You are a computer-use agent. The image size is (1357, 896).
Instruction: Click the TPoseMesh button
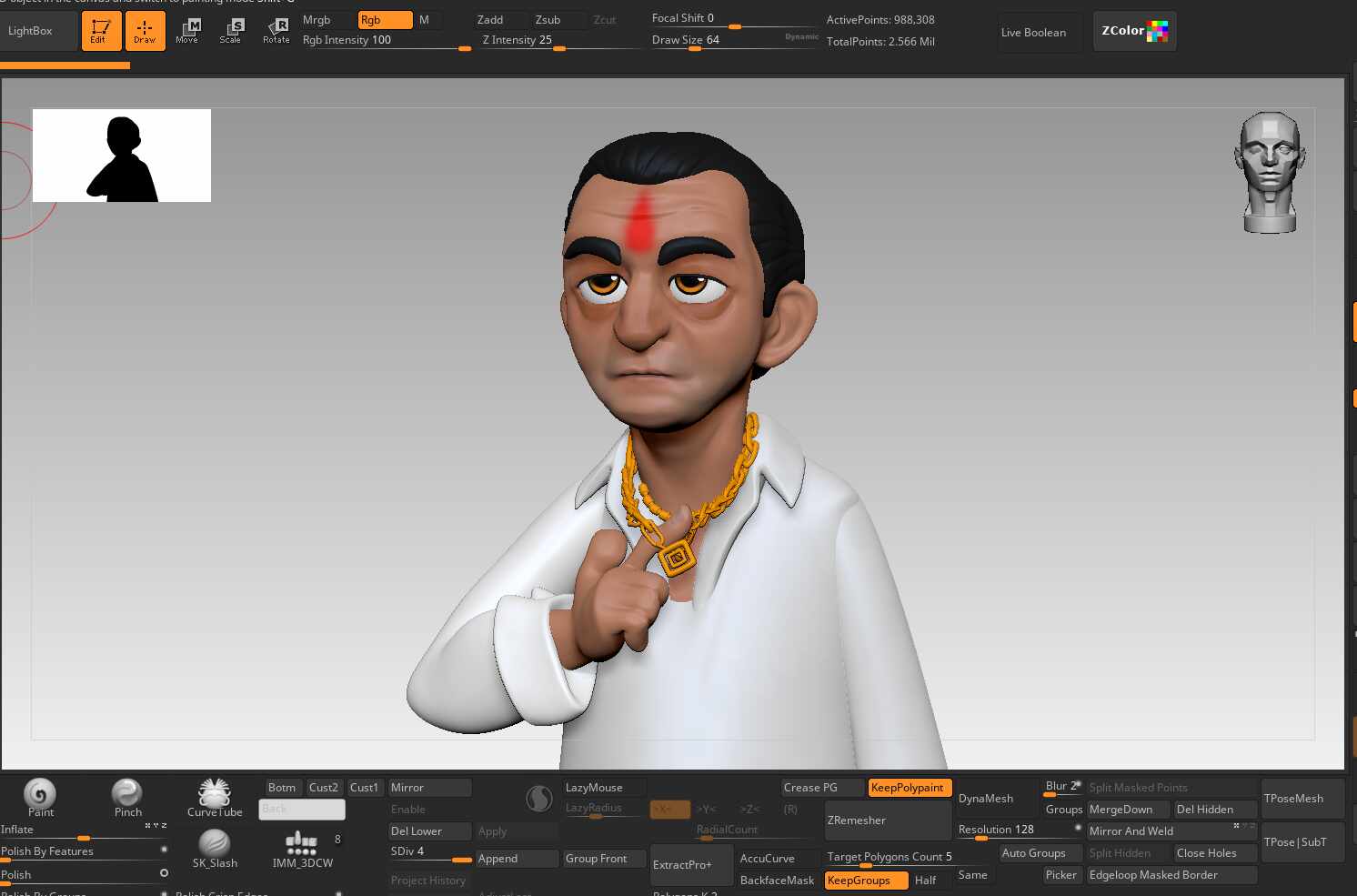click(x=1302, y=799)
